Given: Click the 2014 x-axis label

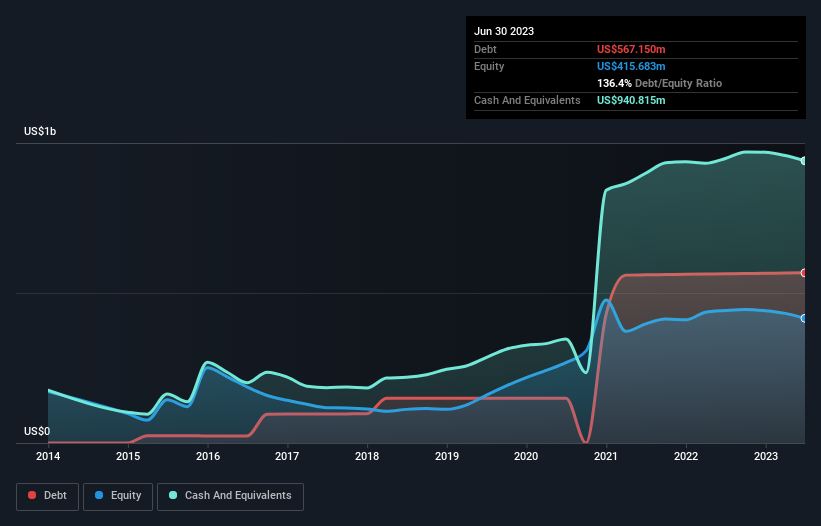Looking at the screenshot, I should pyautogui.click(x=48, y=456).
